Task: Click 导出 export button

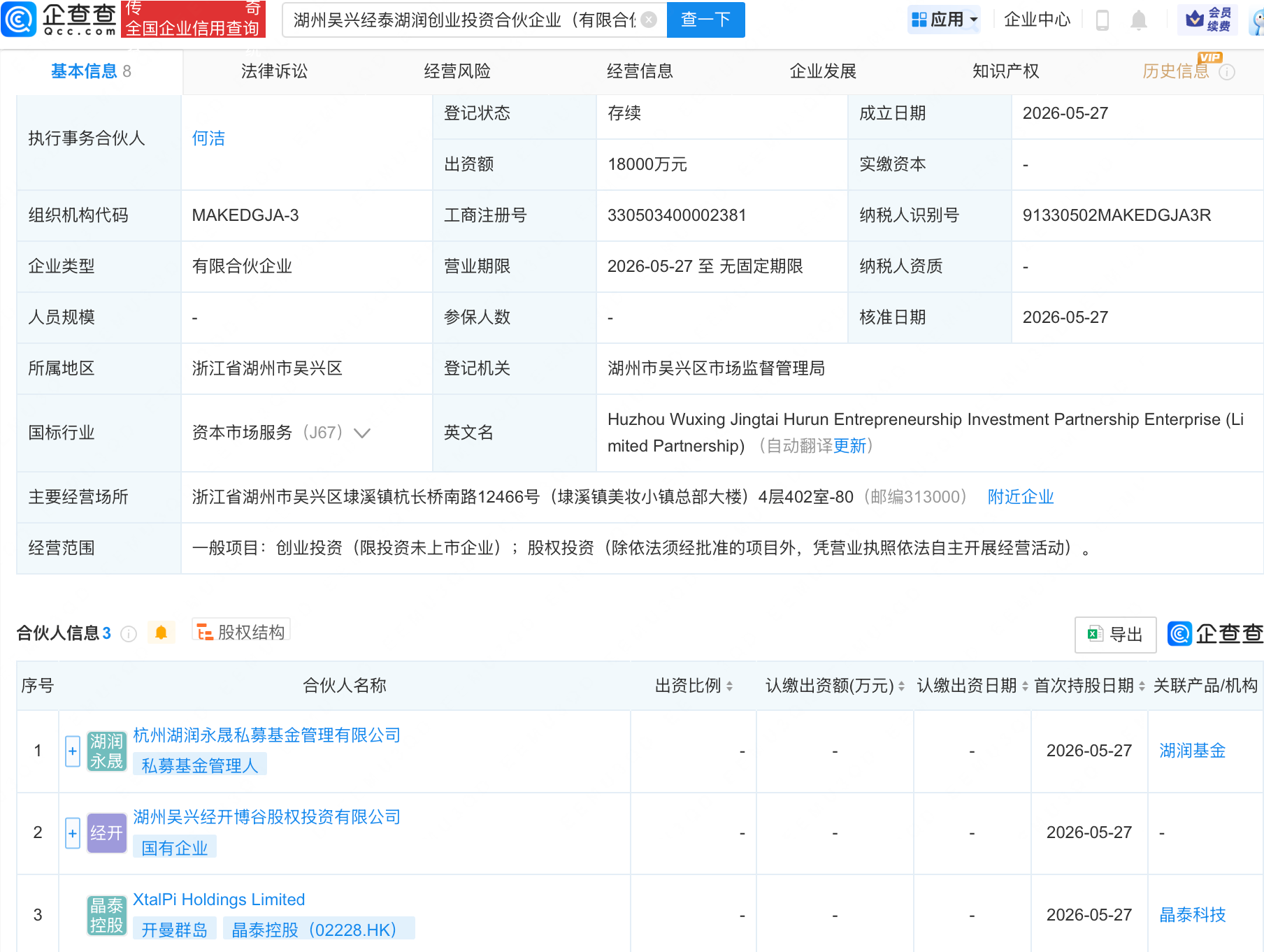Action: pos(1115,635)
